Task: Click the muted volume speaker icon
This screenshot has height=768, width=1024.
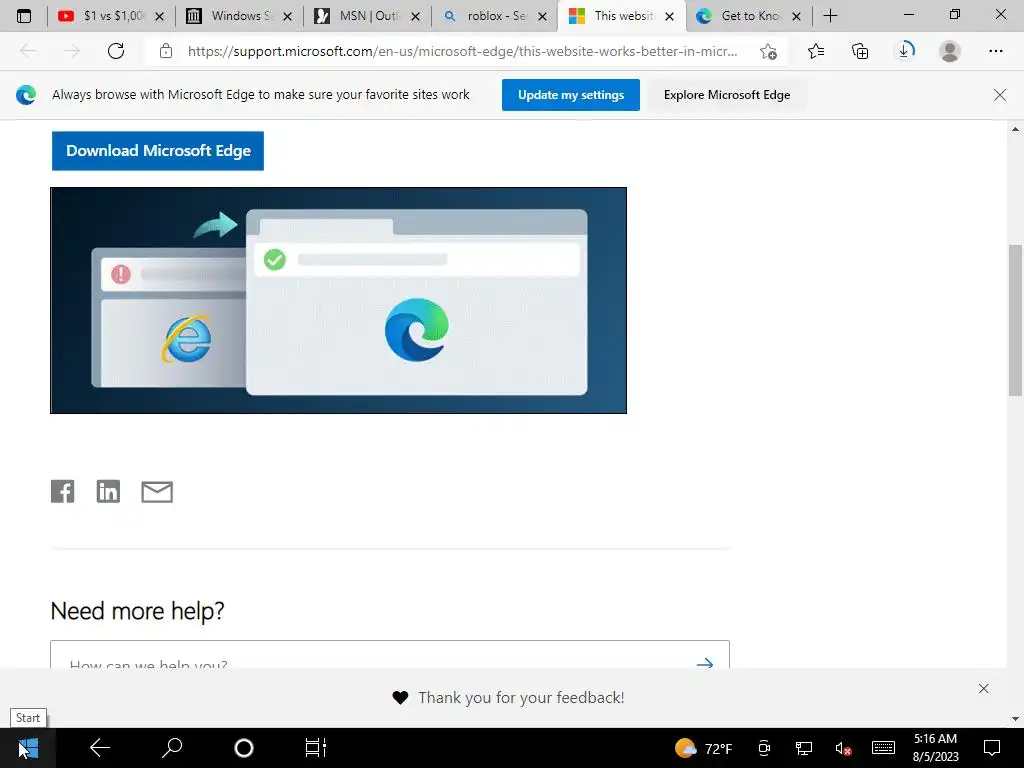Action: click(843, 748)
